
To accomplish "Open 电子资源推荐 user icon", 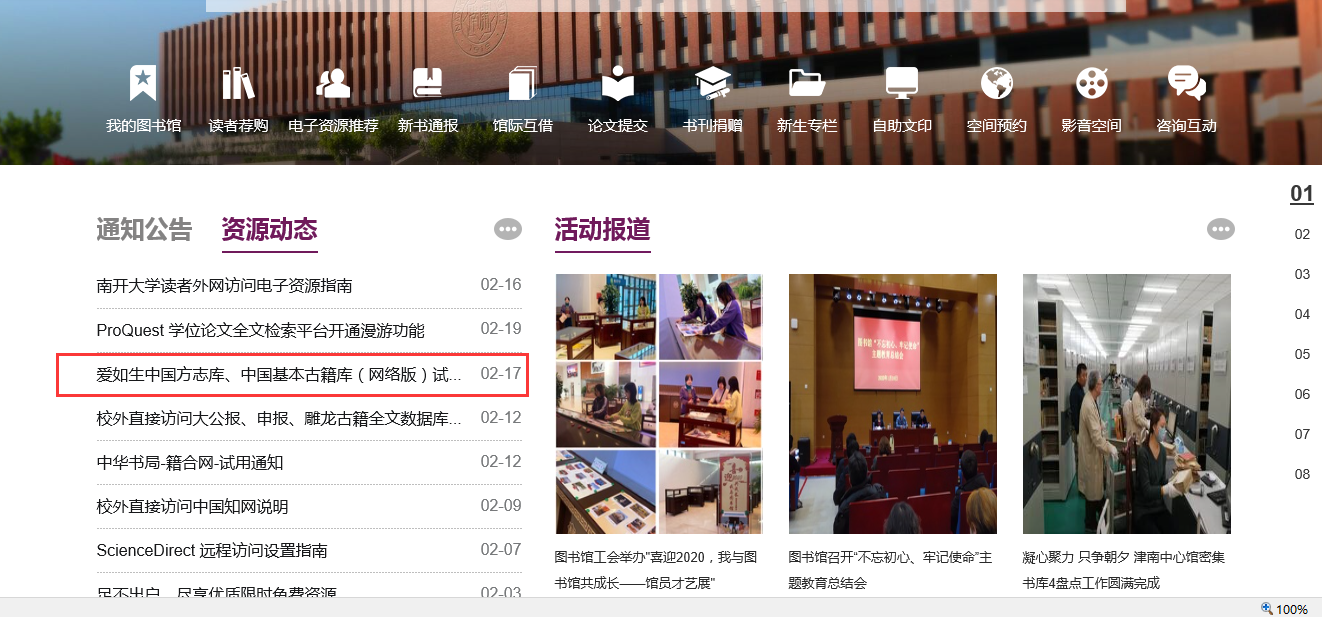I will pyautogui.click(x=333, y=84).
